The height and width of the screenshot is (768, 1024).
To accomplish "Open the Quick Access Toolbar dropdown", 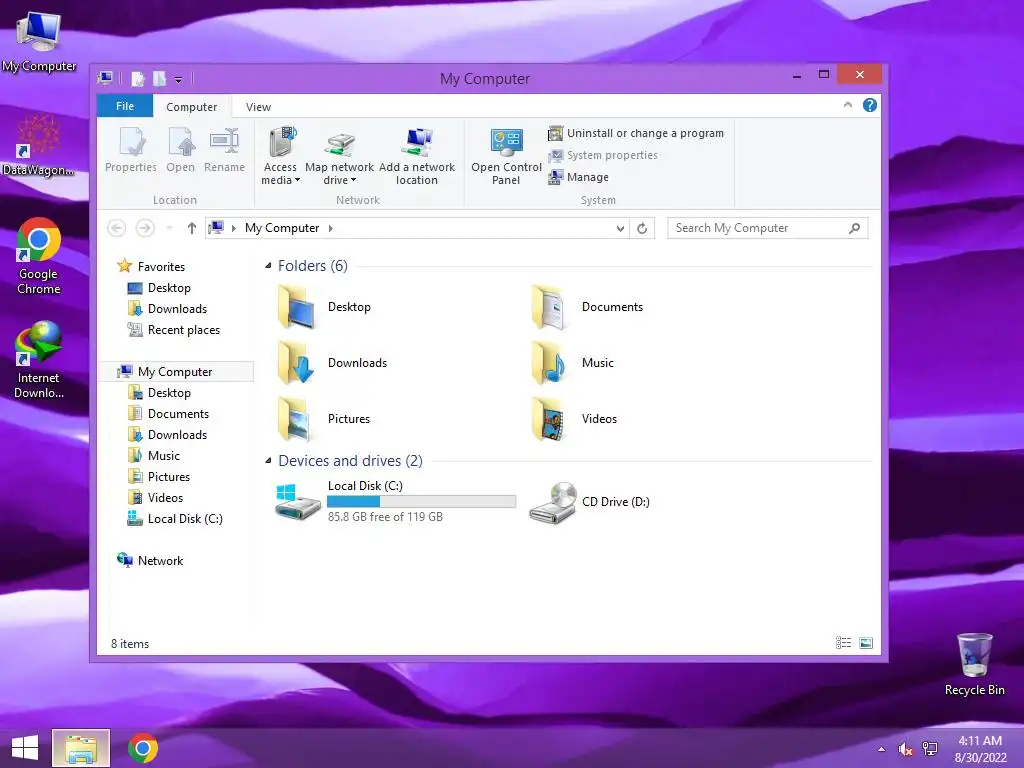I will [178, 80].
